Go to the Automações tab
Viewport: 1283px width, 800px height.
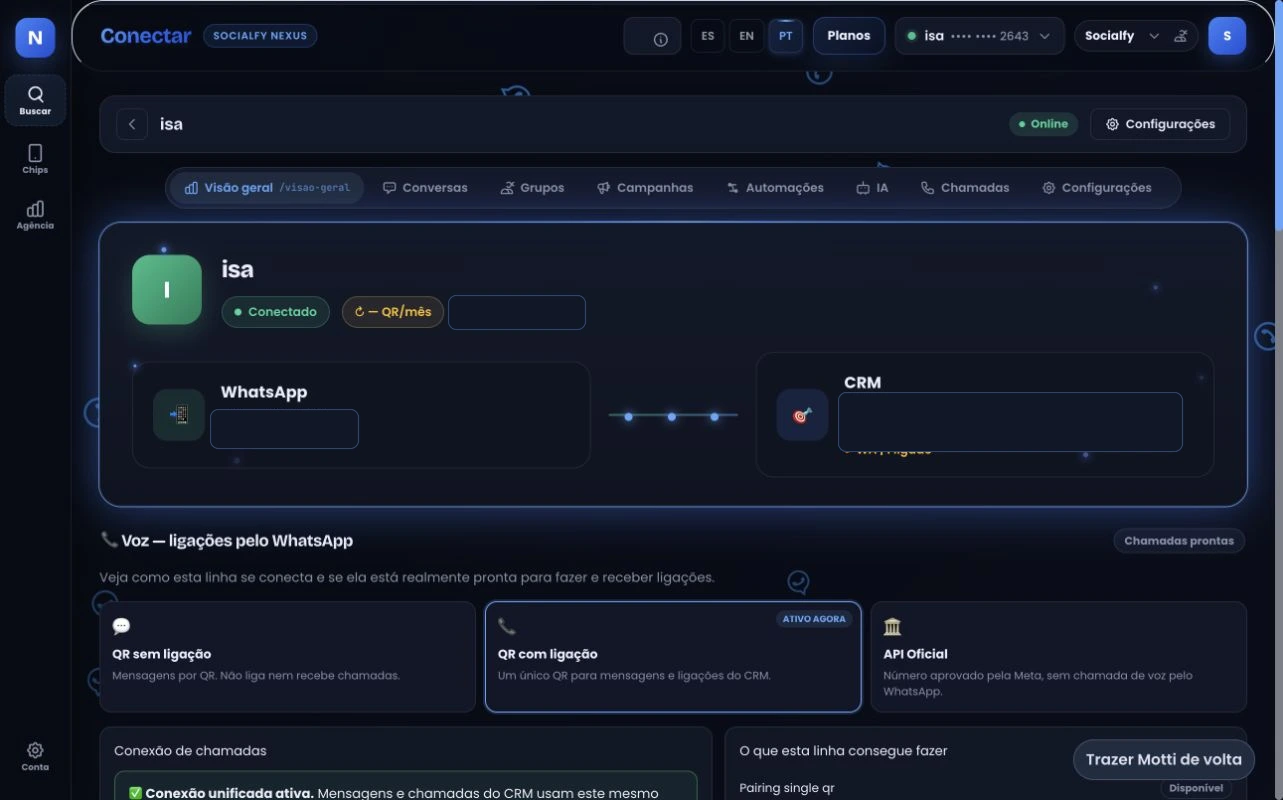(775, 188)
